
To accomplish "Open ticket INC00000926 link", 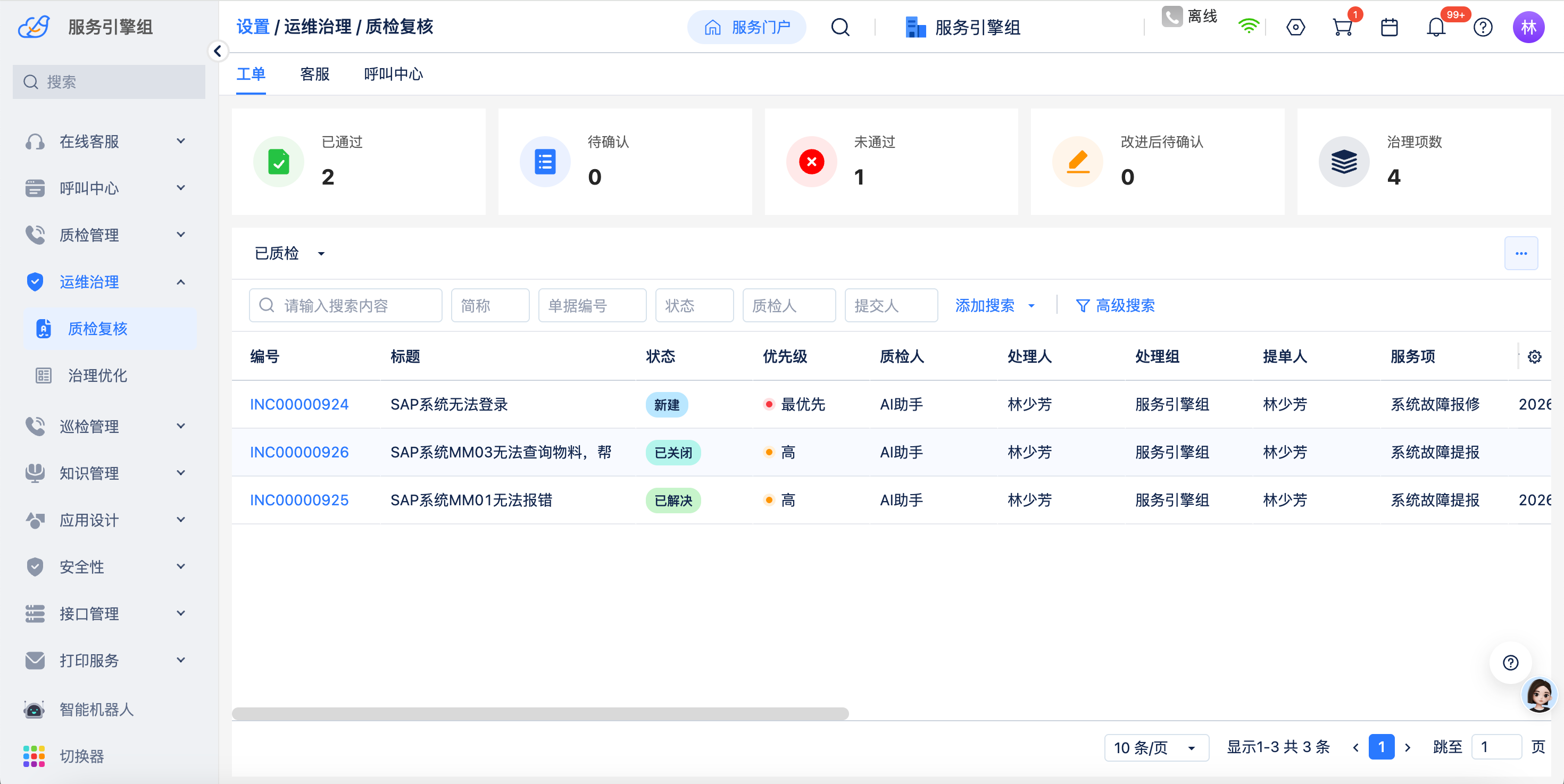I will pos(299,452).
